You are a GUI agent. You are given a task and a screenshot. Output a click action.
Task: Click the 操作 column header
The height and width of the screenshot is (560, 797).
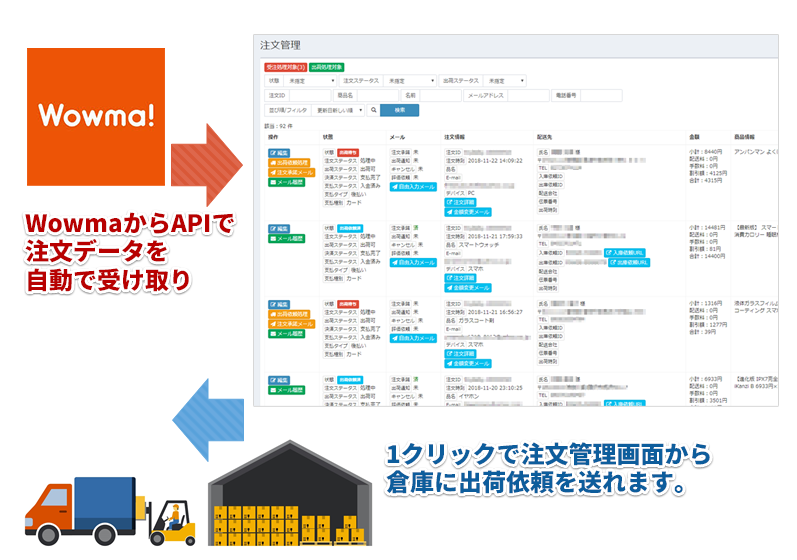coord(273,137)
